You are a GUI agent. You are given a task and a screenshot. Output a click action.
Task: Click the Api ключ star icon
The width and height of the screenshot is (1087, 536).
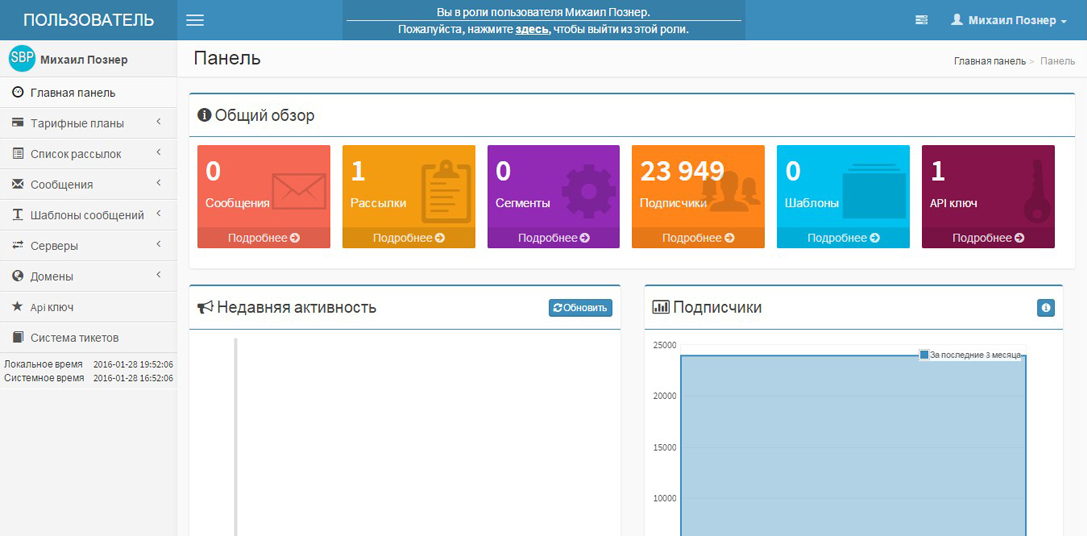click(18, 306)
